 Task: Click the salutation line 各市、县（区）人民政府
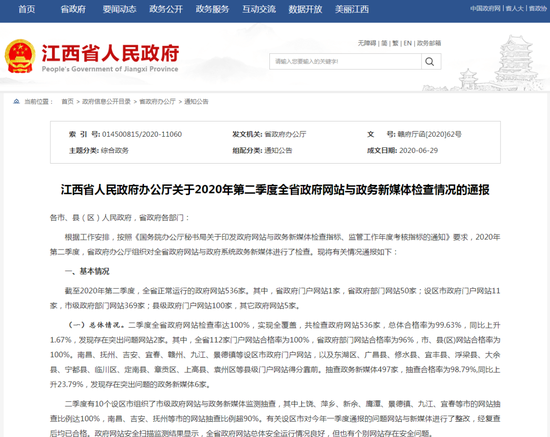point(120,218)
